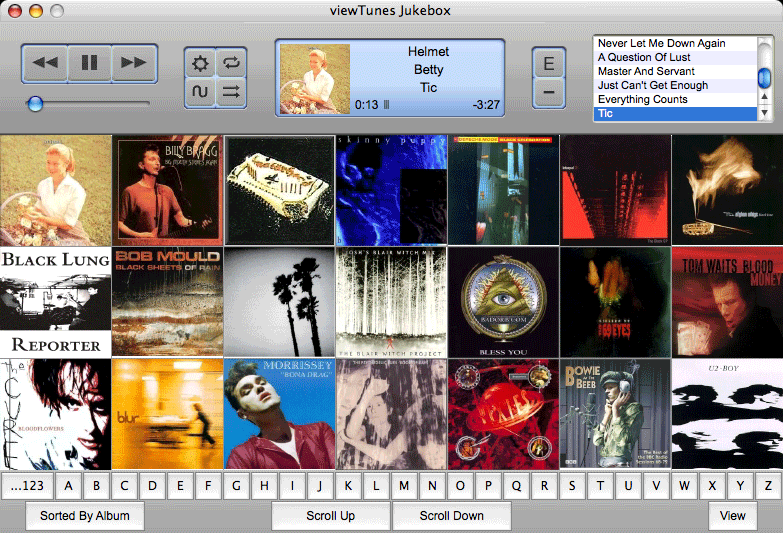Select Just Can't Get Enough track
This screenshot has width=783, height=533.
coord(675,85)
